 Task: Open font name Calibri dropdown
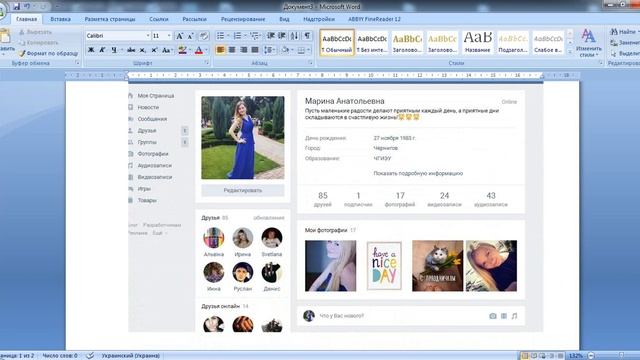tap(148, 36)
